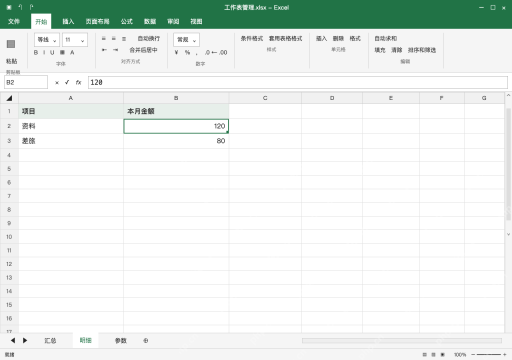Screen dimensions: 512x360
Task: Click the 合并后居中 merge button
Action: click(x=143, y=50)
